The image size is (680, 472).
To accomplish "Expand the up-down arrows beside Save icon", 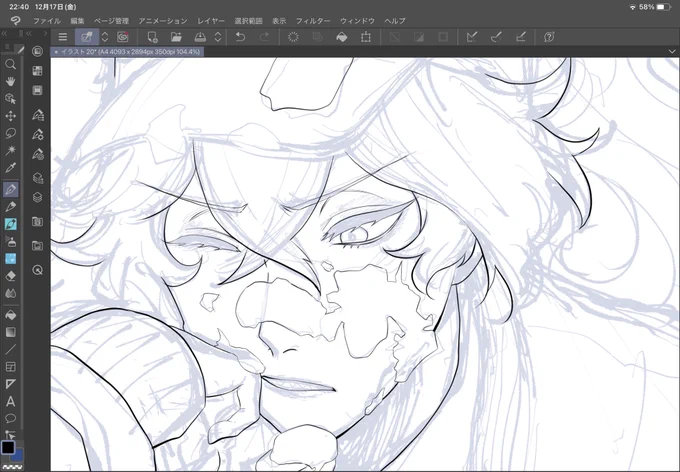I will 218,37.
